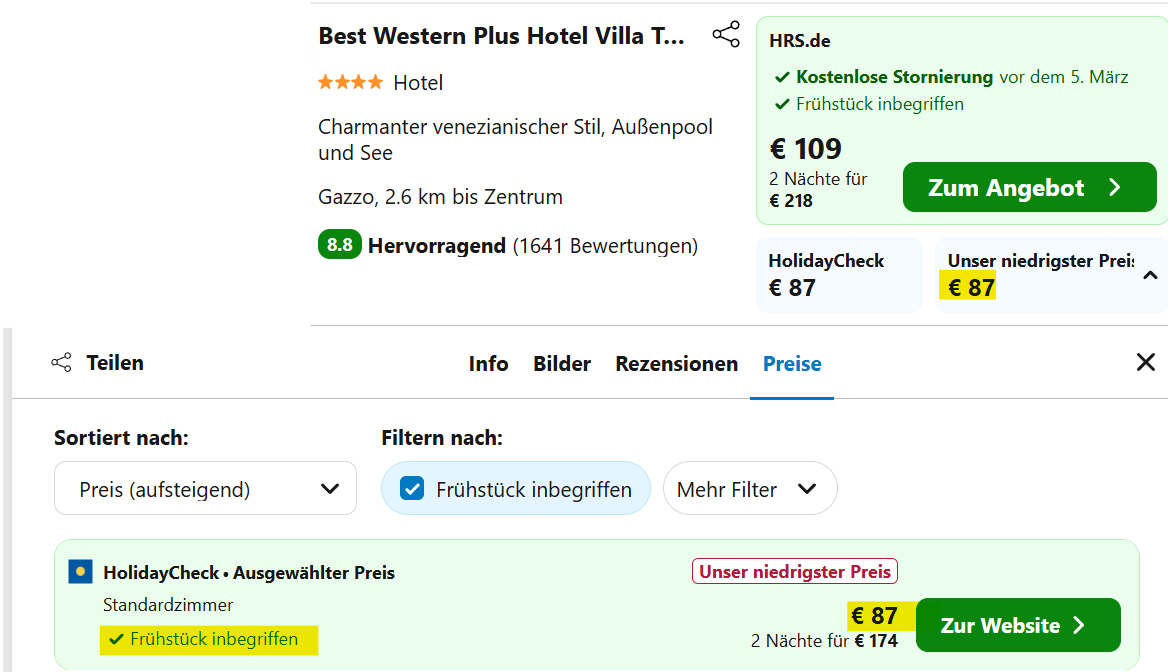The height and width of the screenshot is (672, 1168).
Task: Click the arrow on the Zum Angebot button
Action: (x=1114, y=187)
